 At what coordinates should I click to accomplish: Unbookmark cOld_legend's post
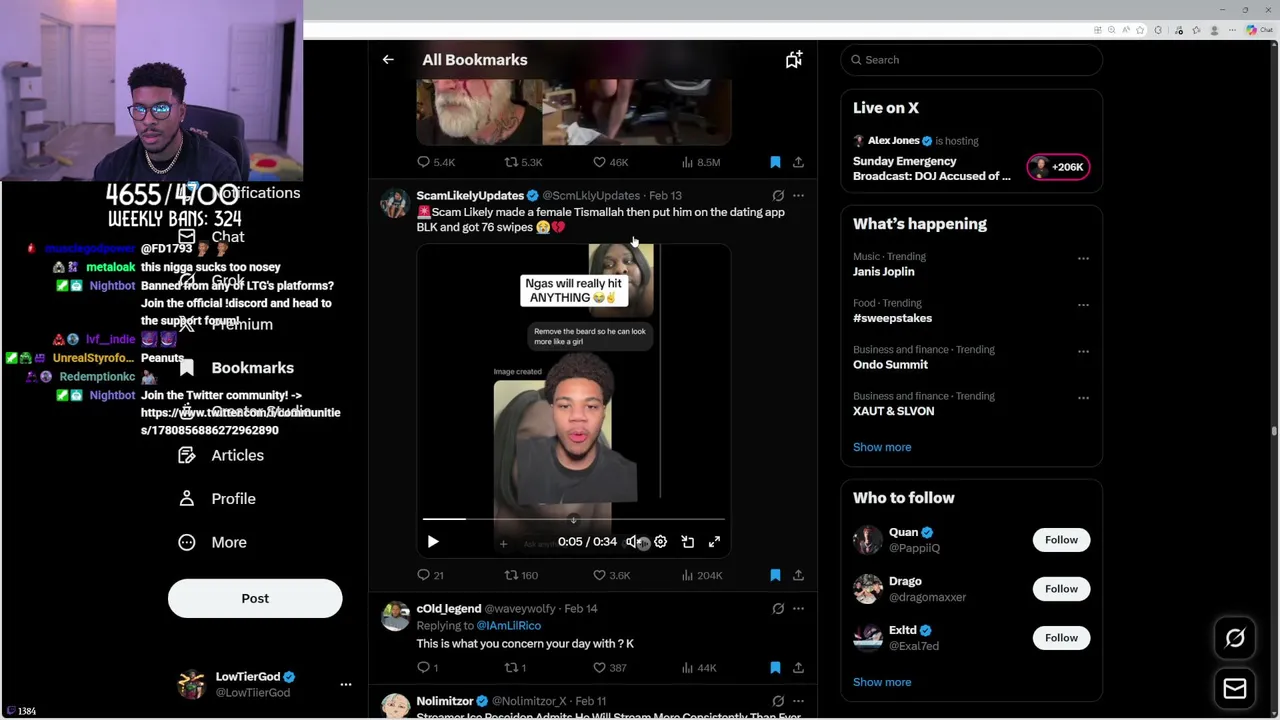coord(775,668)
